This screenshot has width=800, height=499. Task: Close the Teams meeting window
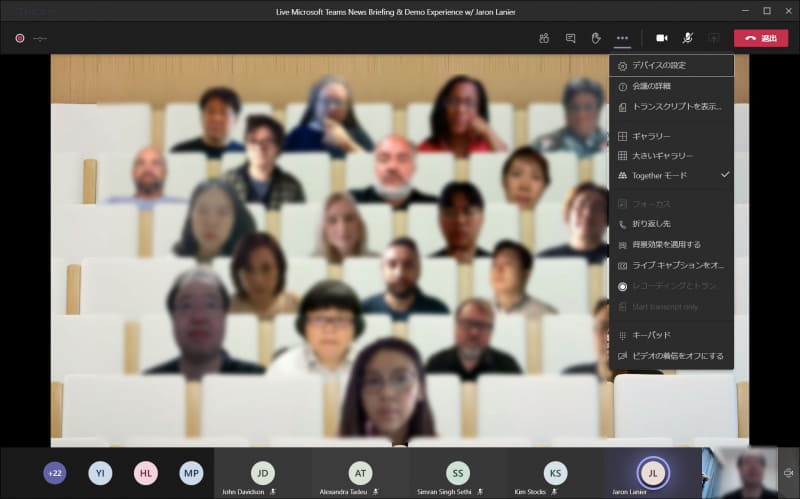[788, 11]
